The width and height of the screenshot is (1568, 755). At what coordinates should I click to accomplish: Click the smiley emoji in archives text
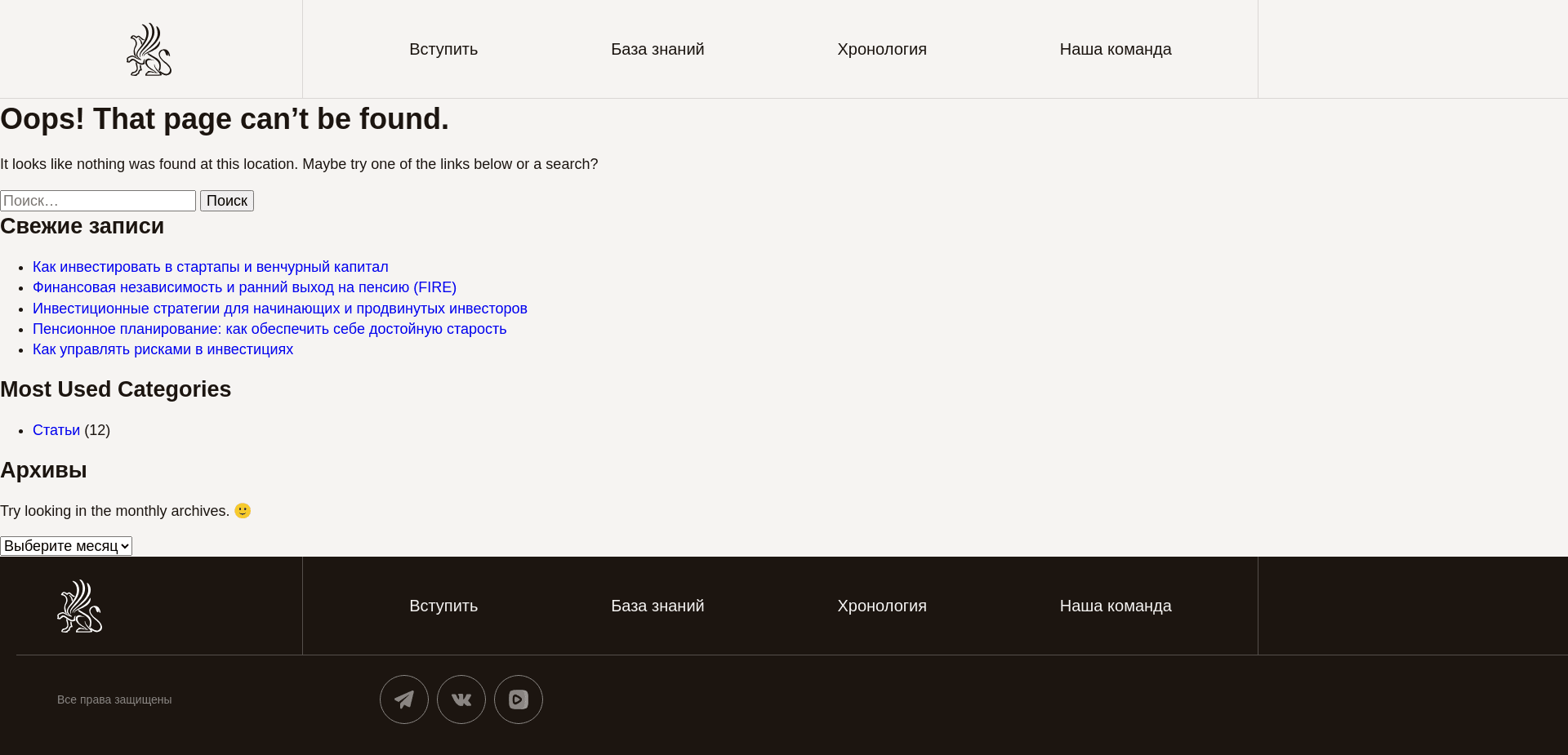242,511
